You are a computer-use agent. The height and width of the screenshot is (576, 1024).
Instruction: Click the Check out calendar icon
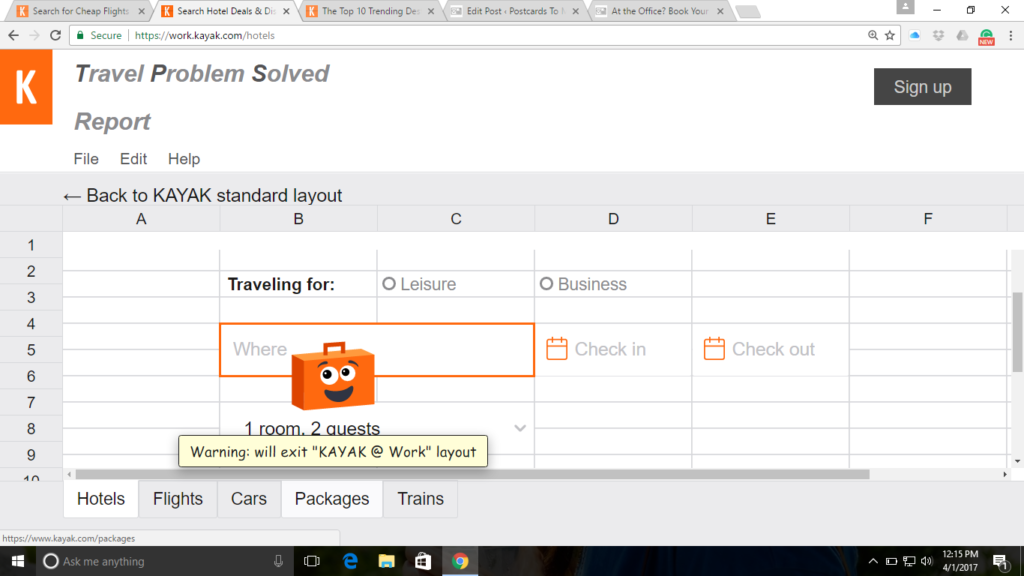[714, 349]
